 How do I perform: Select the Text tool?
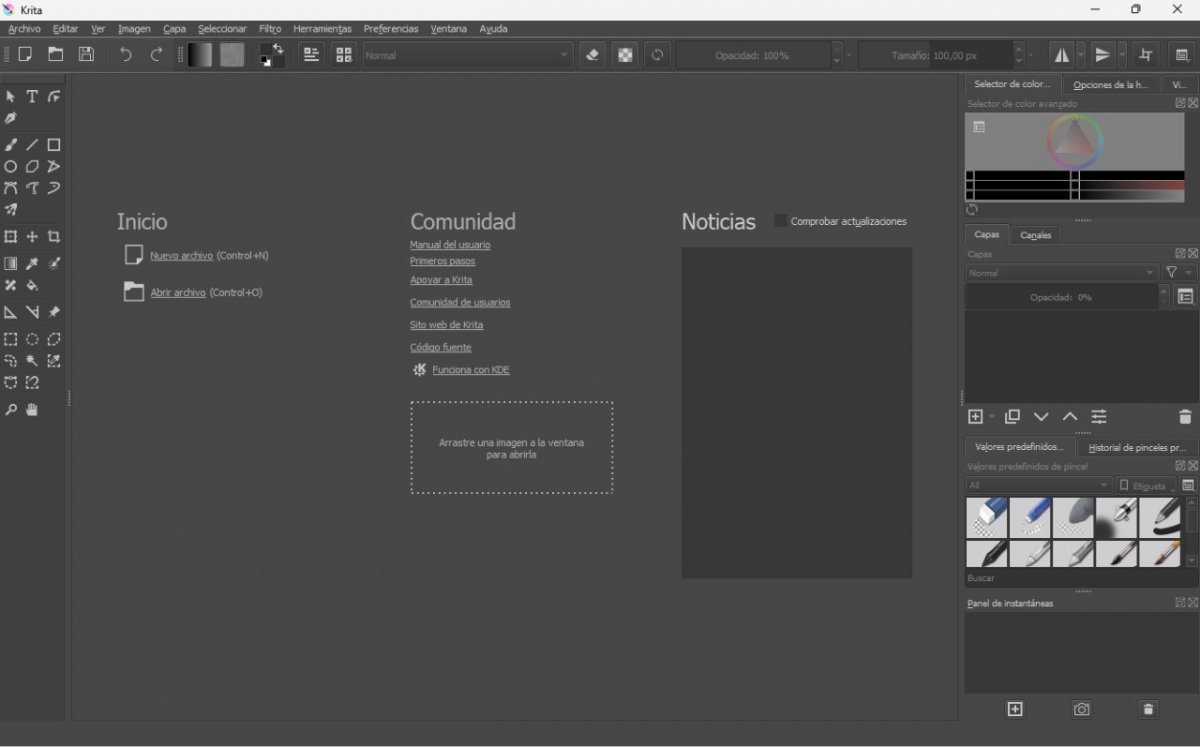tap(32, 96)
